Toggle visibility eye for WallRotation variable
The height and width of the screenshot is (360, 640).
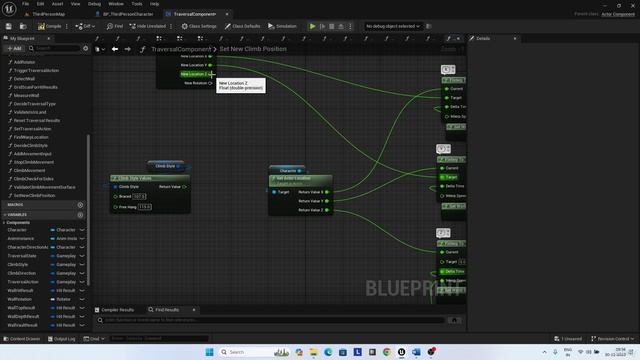82,299
